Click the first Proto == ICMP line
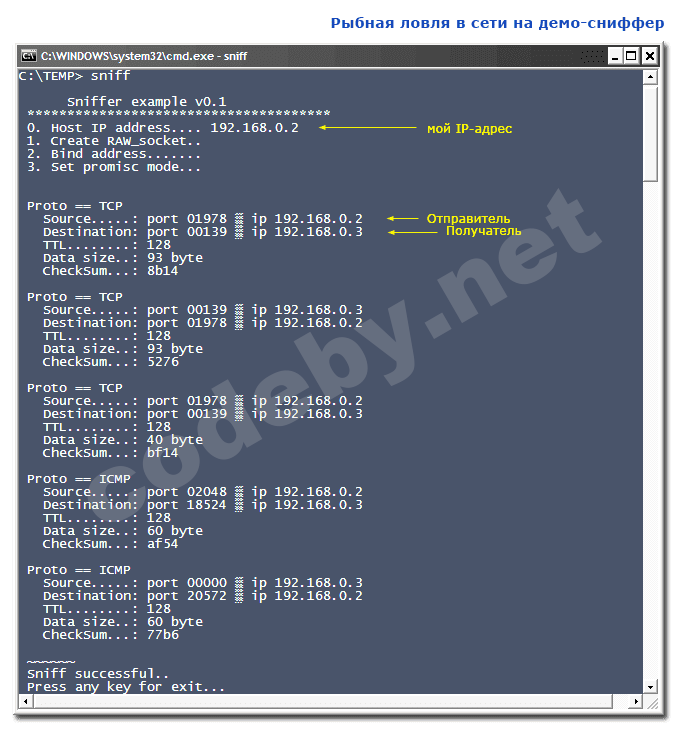Viewport: 682px width, 731px height. (79, 479)
